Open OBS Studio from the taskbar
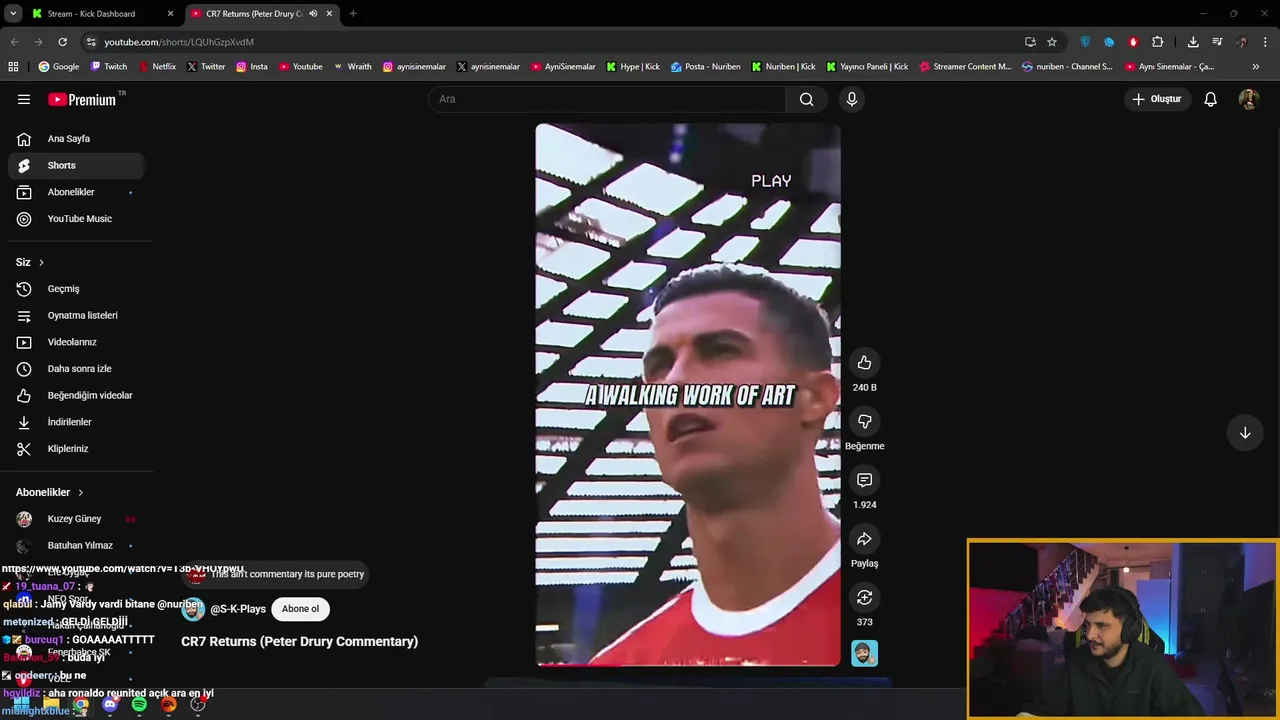Screen dimensions: 1280x720 (198, 705)
